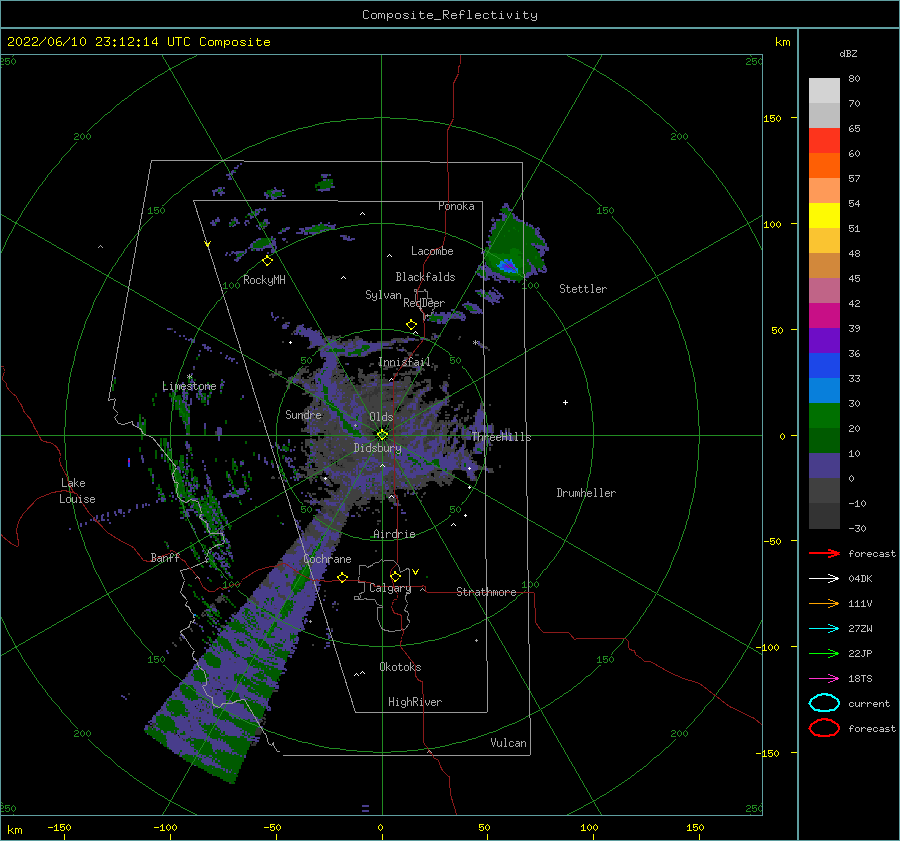Click the Olds label
900x841 pixels.
[381, 417]
